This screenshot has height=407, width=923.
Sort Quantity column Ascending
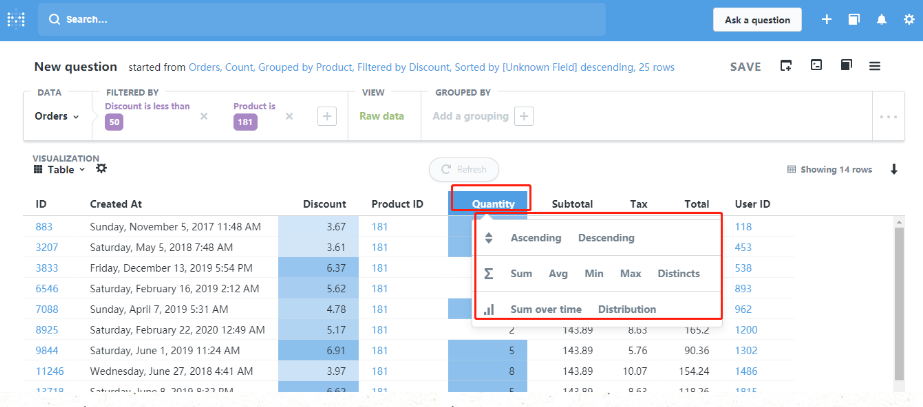click(535, 238)
